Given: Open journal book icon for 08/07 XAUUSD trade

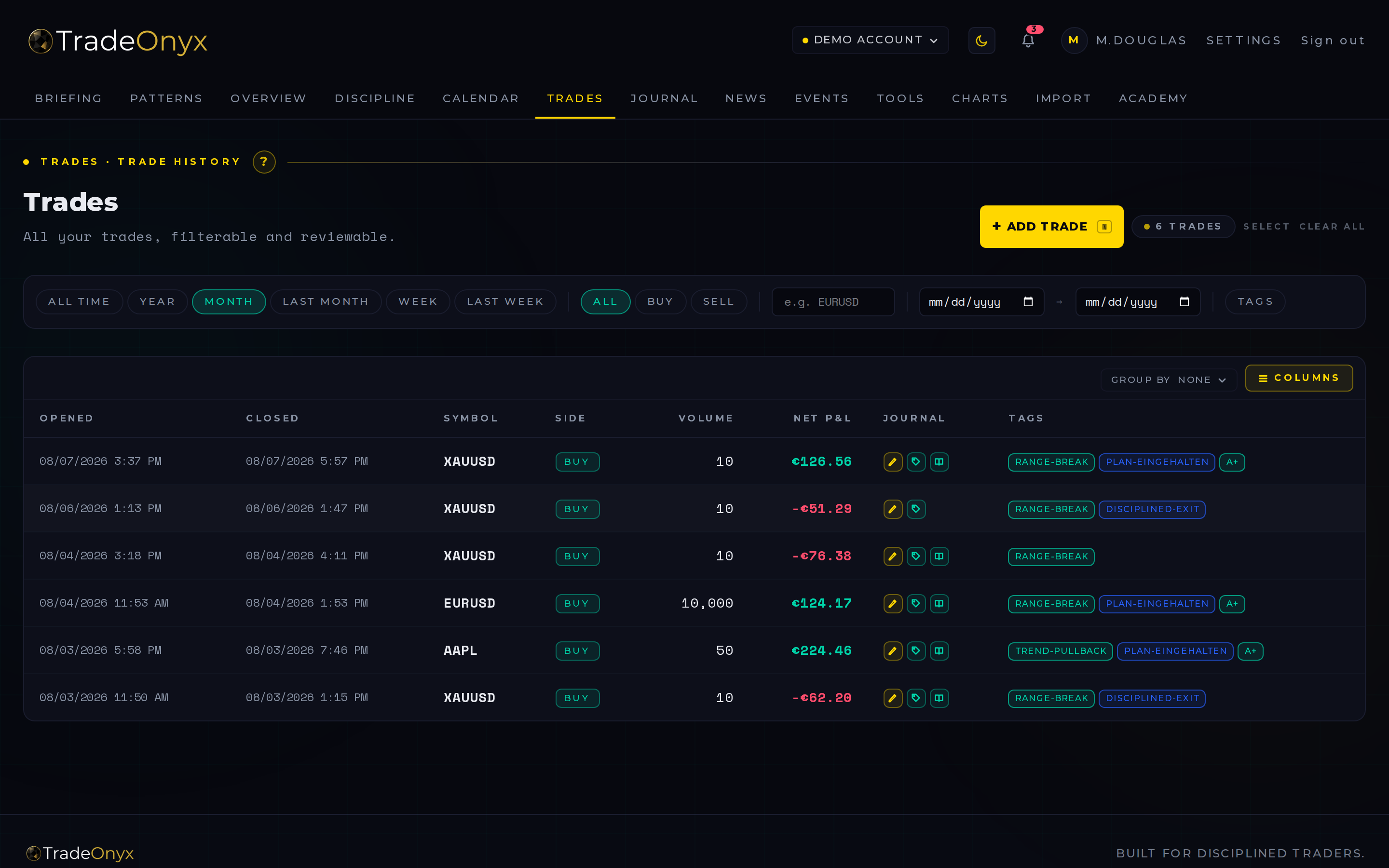Looking at the screenshot, I should tap(939, 461).
